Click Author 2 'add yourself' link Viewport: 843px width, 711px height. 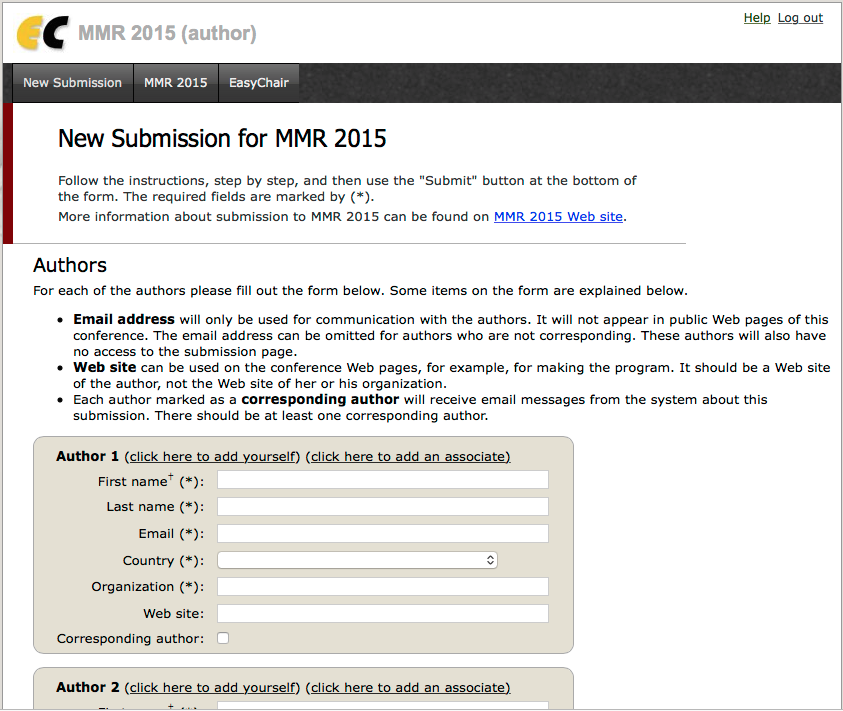pyautogui.click(x=212, y=688)
